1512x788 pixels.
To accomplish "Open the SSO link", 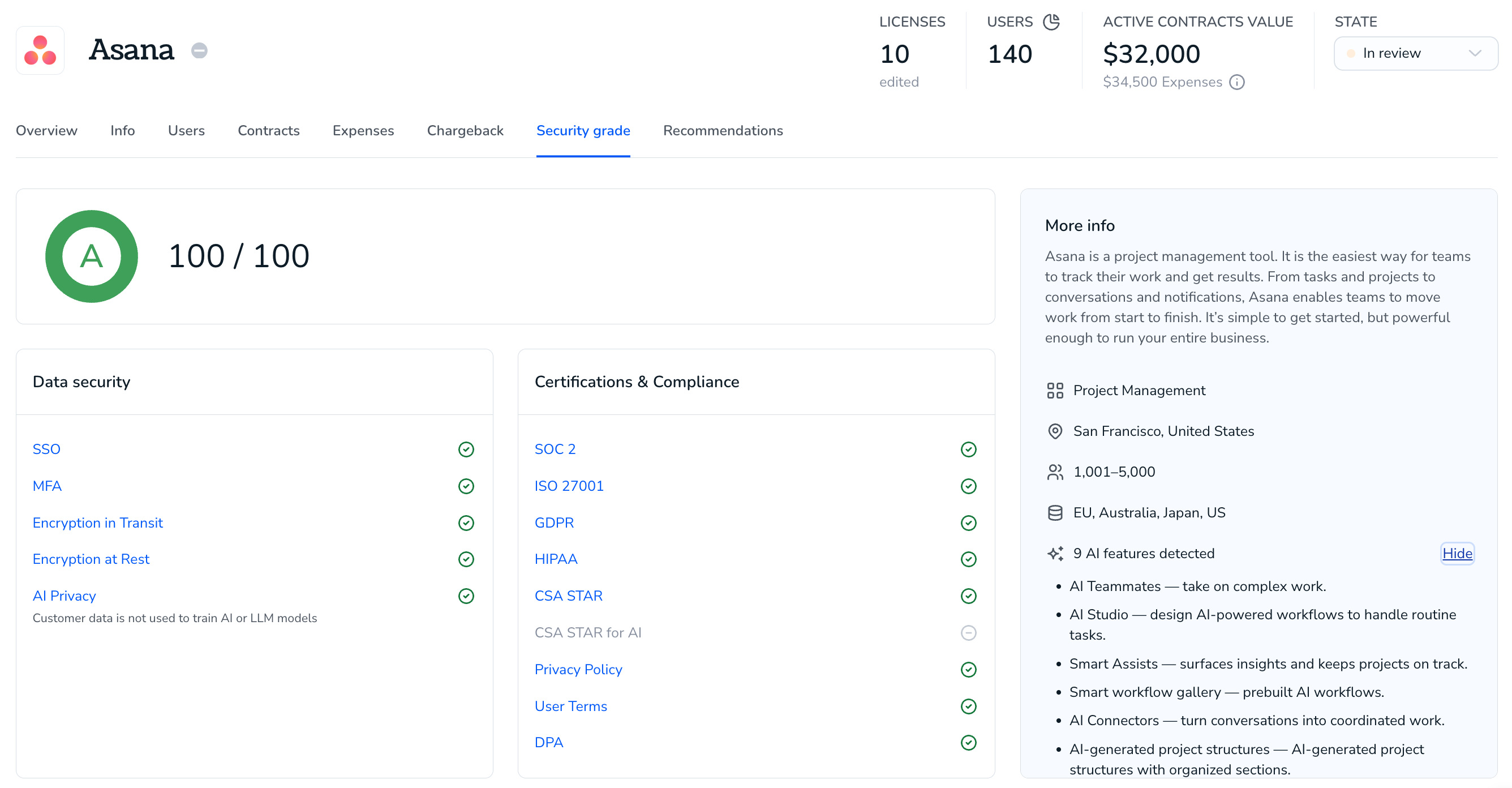I will pos(46,449).
